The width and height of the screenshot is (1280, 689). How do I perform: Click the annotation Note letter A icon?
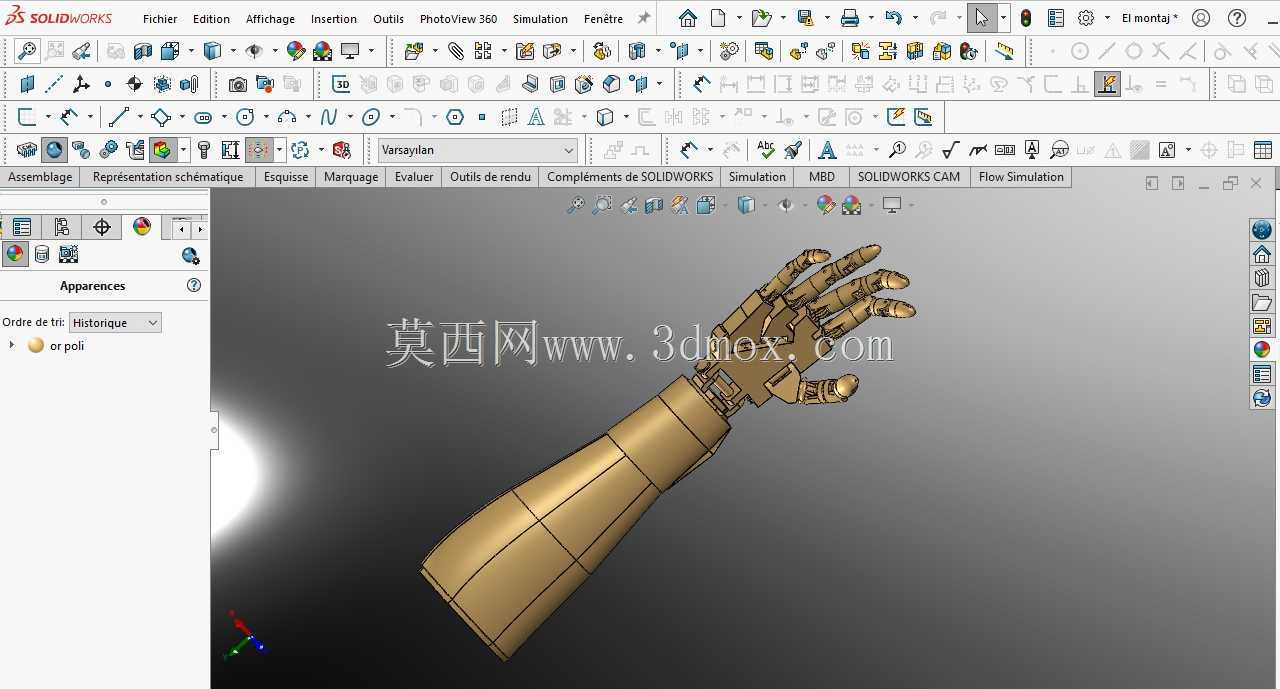tap(827, 150)
